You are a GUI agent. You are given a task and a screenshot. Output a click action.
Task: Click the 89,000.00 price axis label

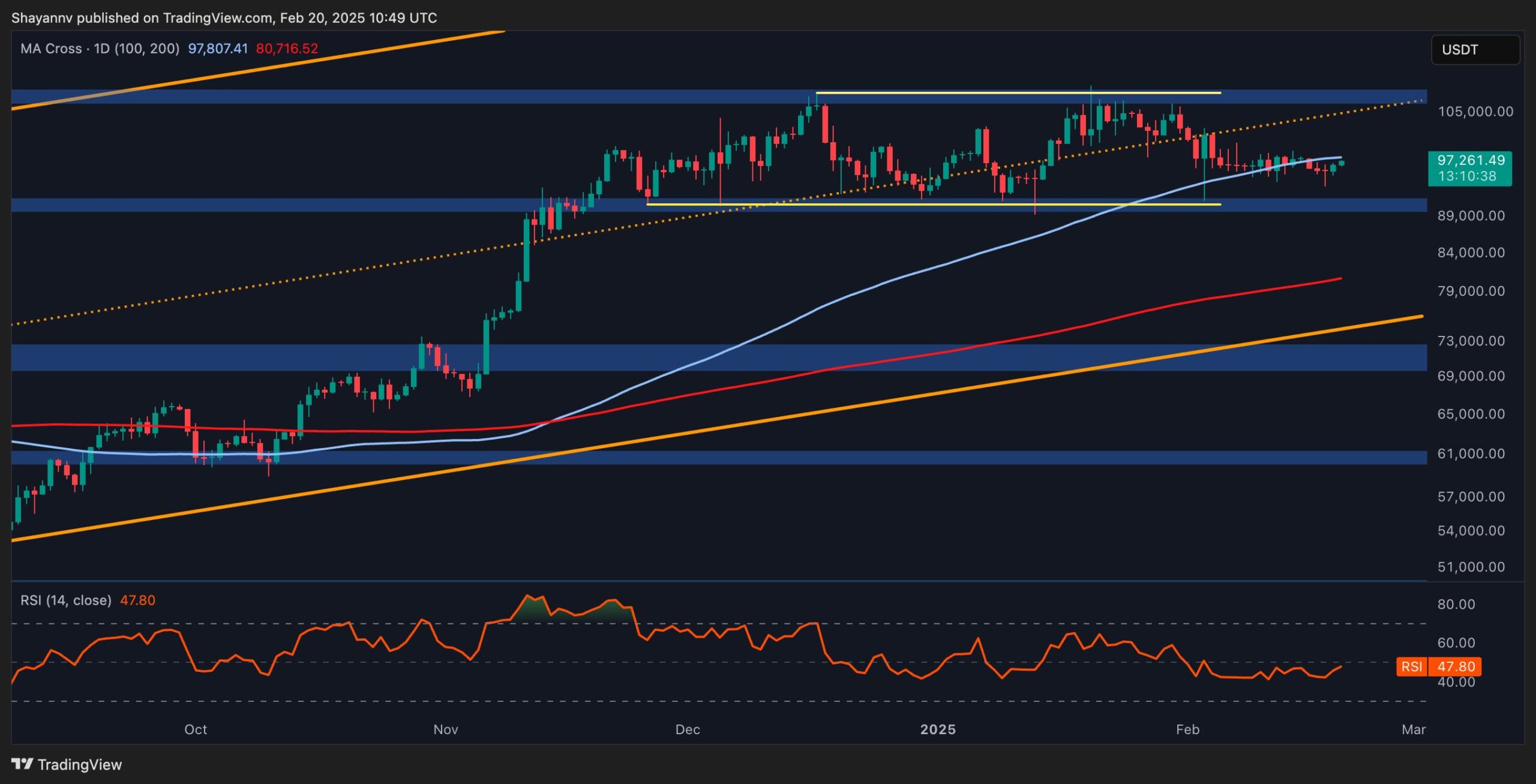pos(1471,215)
